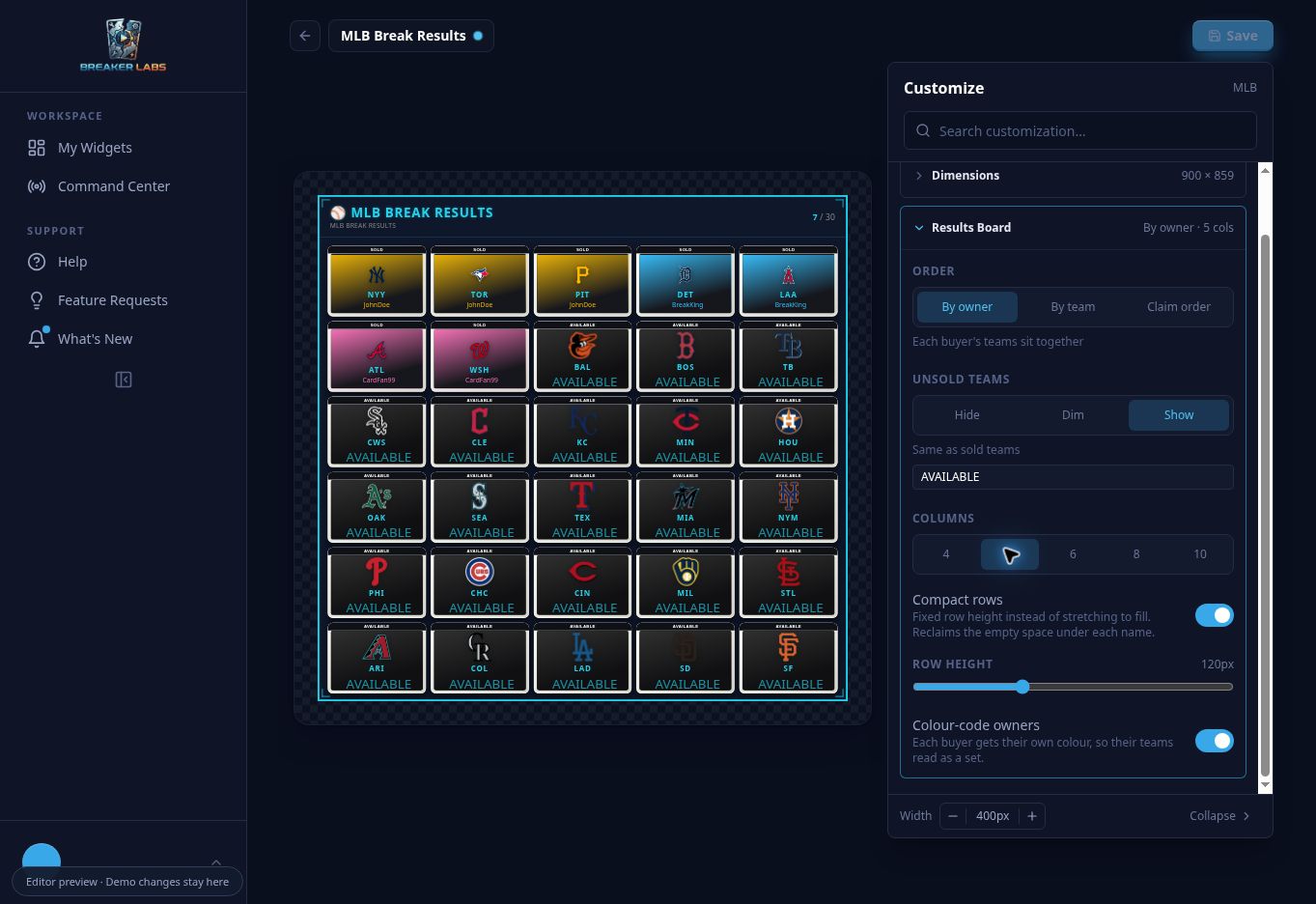
Task: Set order to By team
Action: pyautogui.click(x=1073, y=307)
